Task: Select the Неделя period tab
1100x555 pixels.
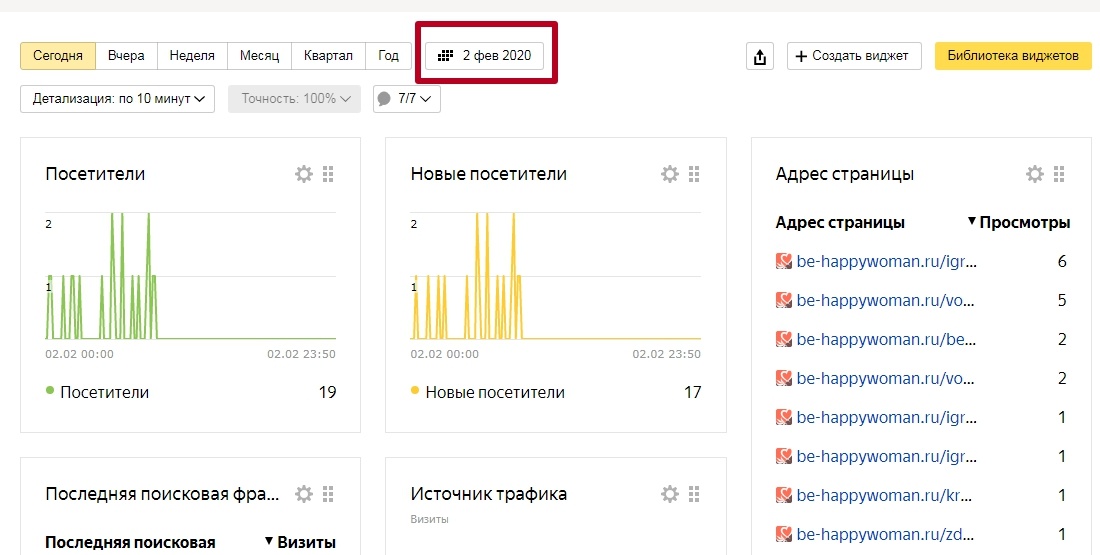Action: click(x=192, y=56)
